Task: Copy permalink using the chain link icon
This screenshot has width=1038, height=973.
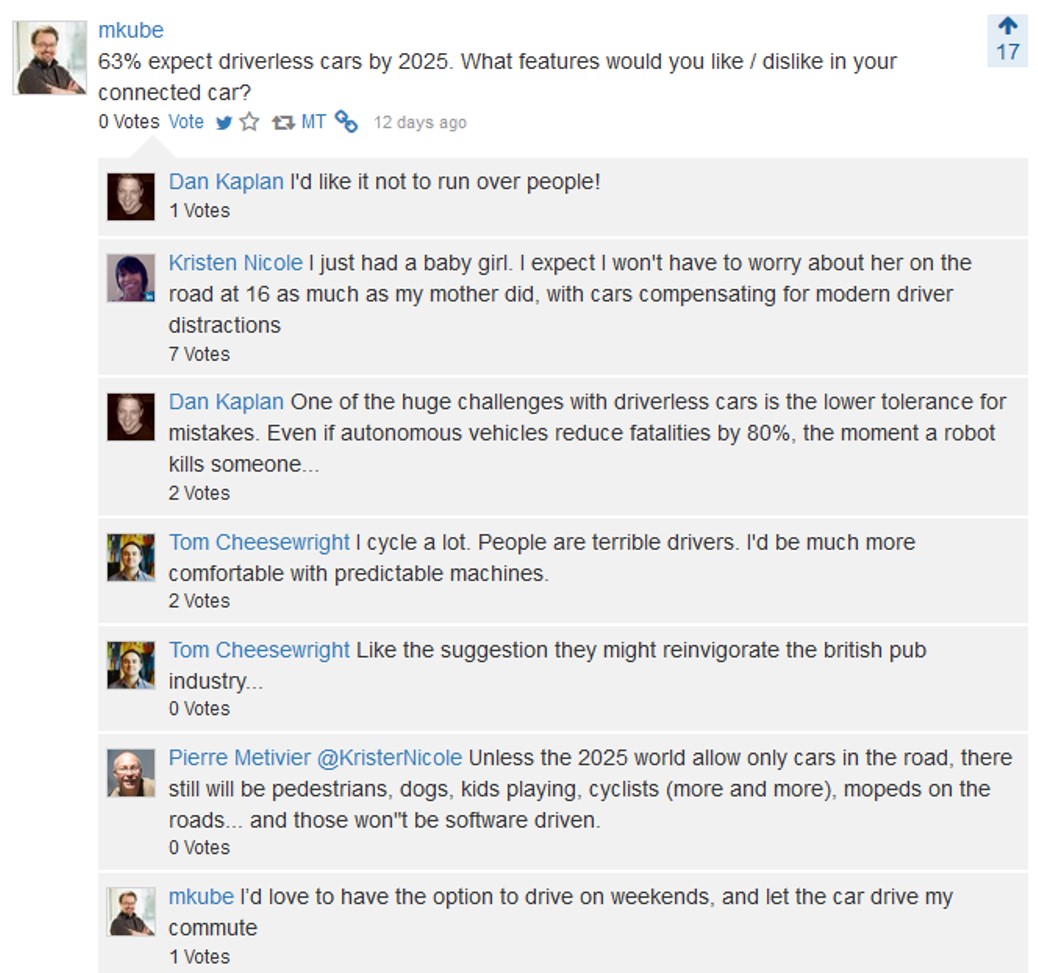Action: coord(346,122)
